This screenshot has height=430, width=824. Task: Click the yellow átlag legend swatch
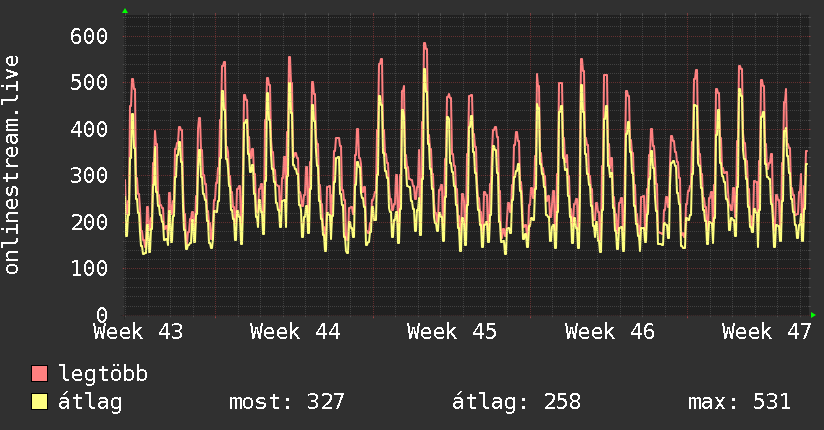tap(39, 401)
